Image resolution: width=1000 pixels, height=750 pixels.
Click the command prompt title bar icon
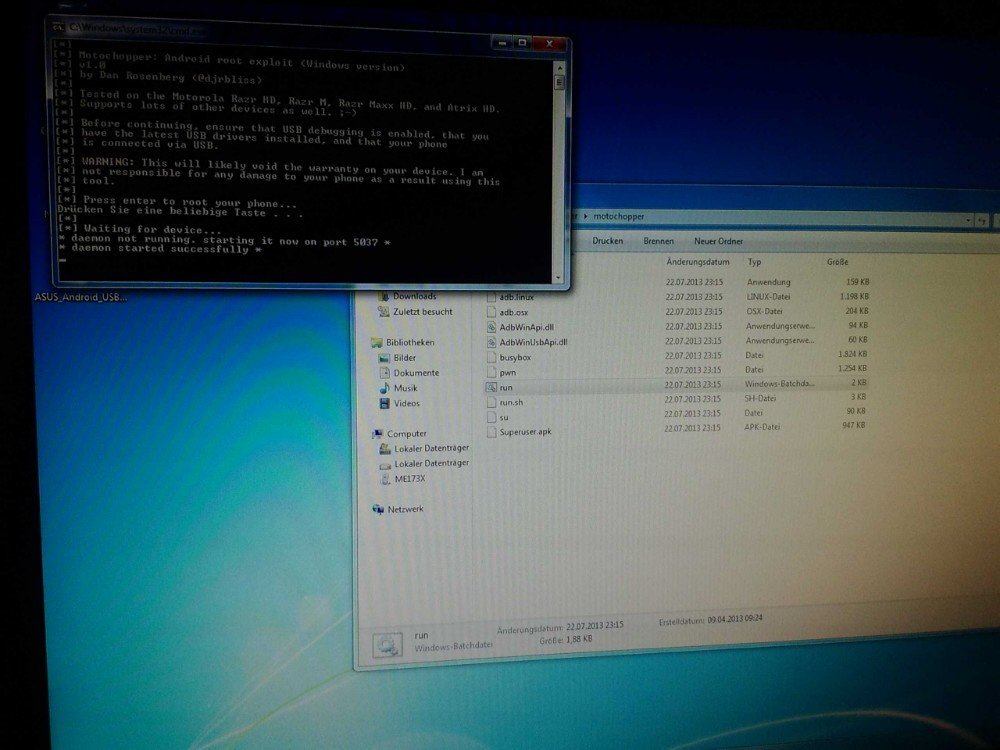pyautogui.click(x=59, y=27)
